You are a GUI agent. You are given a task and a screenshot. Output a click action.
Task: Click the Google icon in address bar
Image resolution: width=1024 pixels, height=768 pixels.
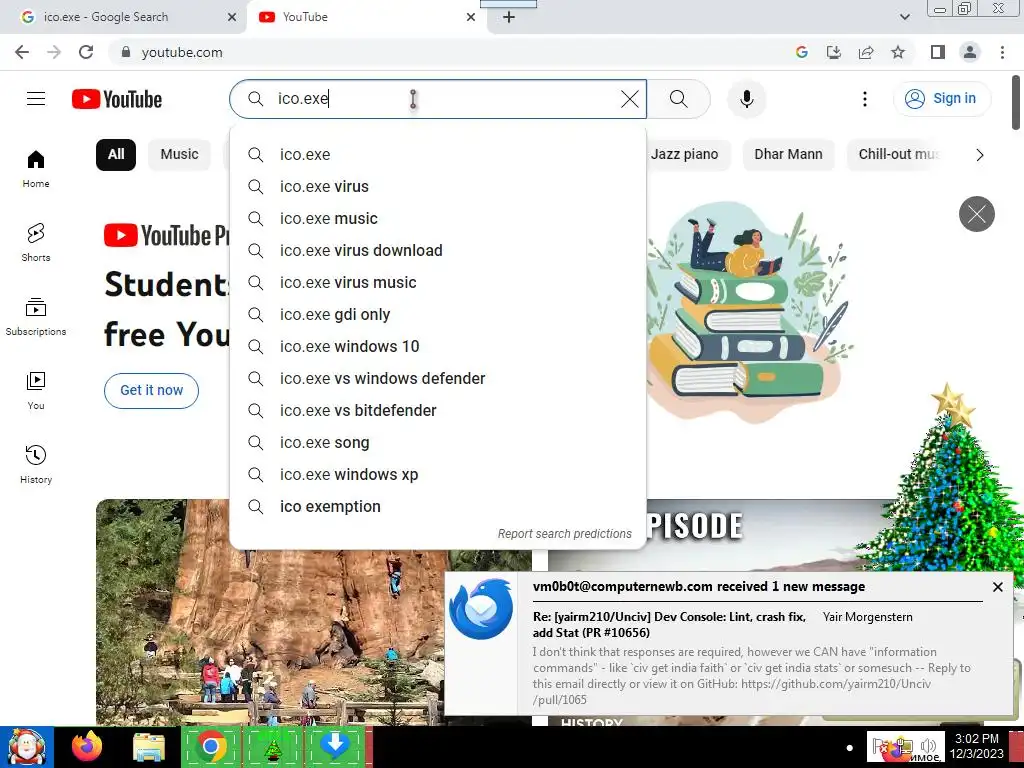tap(802, 52)
